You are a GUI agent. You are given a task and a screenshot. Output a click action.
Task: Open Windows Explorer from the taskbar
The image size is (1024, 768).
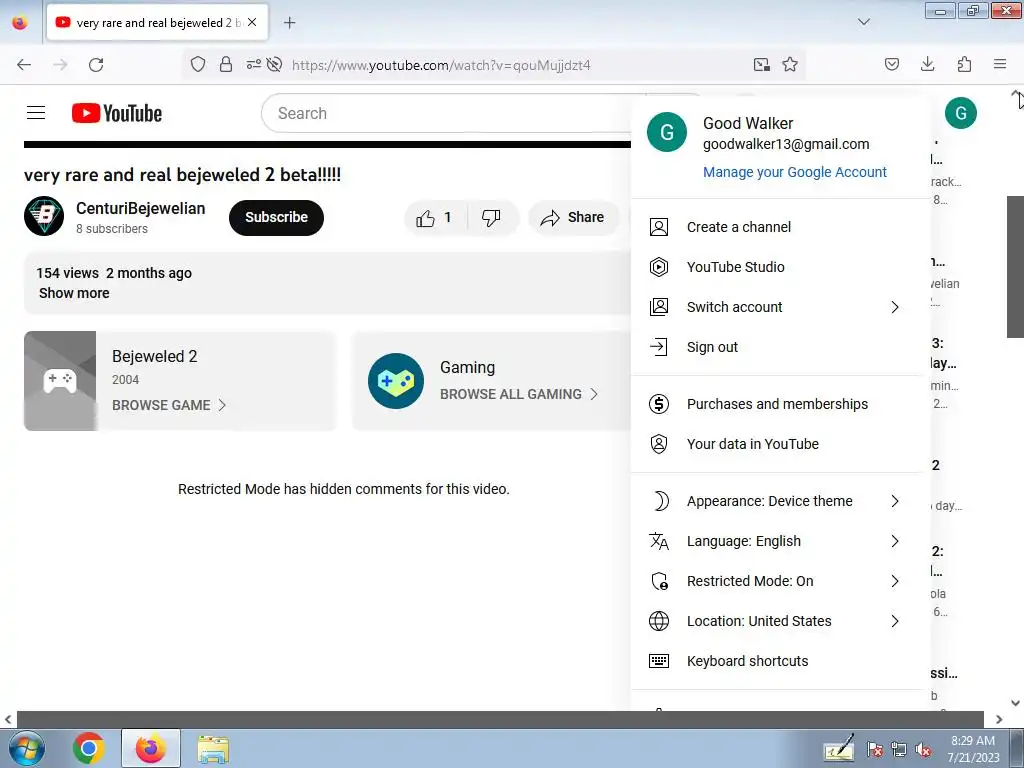(x=213, y=750)
